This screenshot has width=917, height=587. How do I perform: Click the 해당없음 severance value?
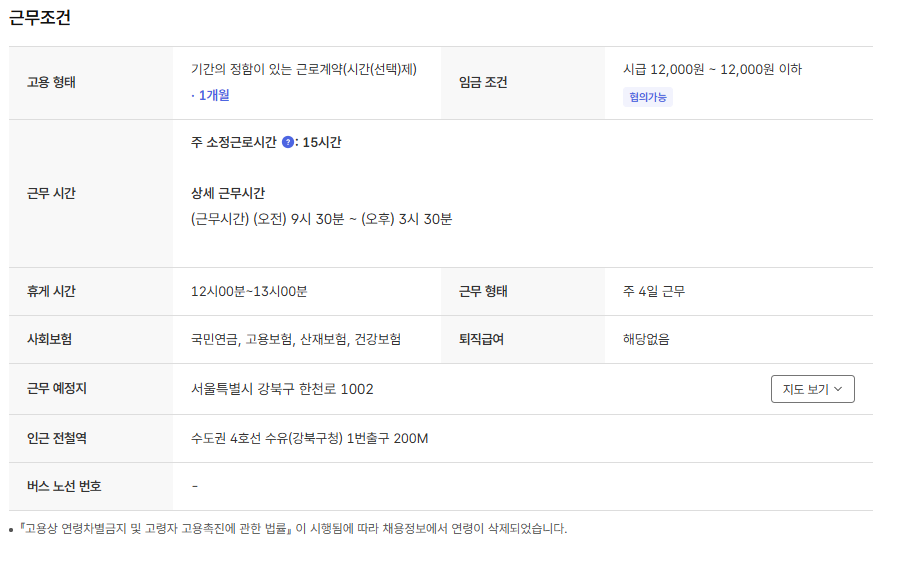(x=646, y=340)
